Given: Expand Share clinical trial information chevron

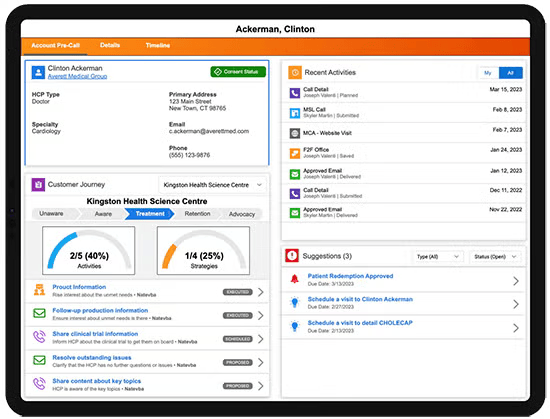Looking at the screenshot, I should [261, 339].
